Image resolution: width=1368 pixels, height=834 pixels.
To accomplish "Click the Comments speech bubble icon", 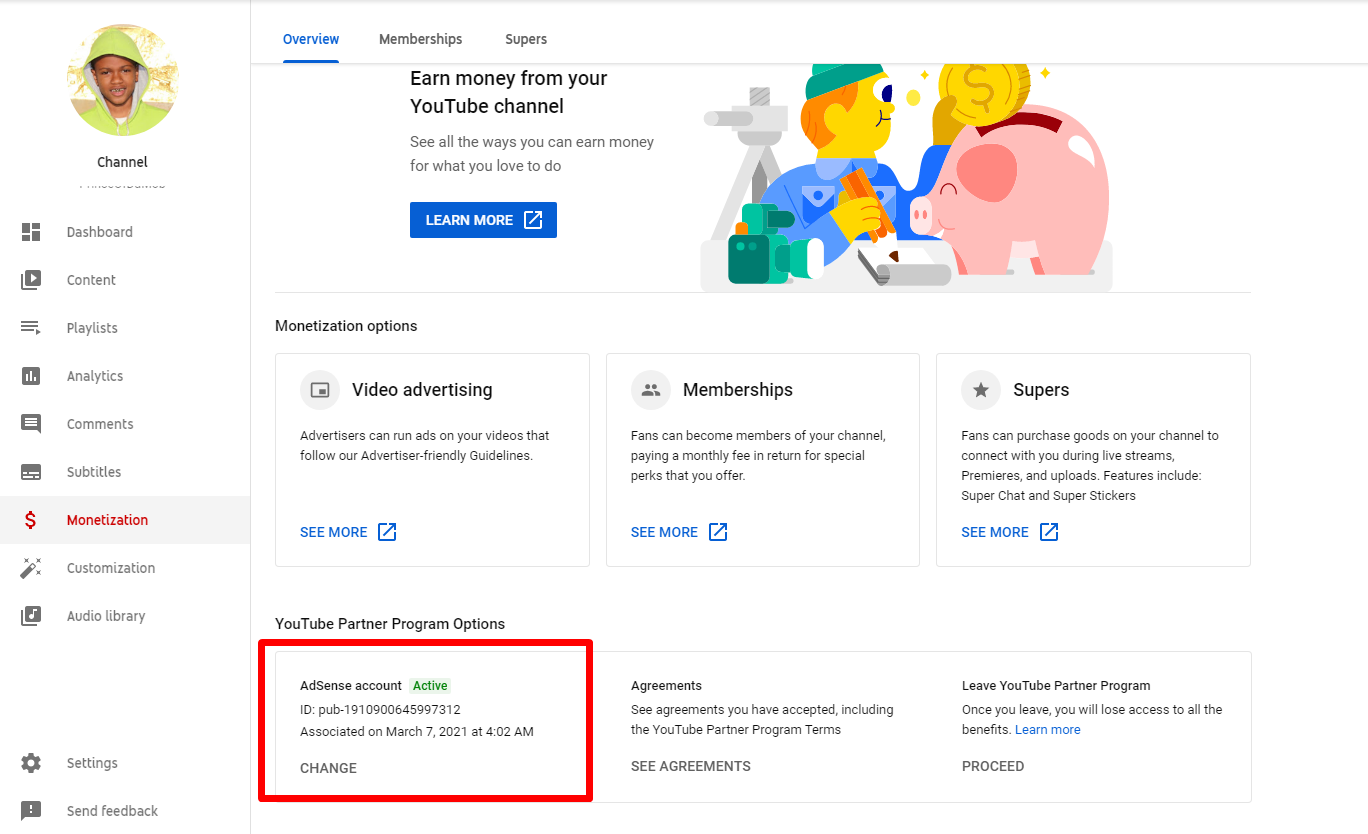I will (31, 424).
